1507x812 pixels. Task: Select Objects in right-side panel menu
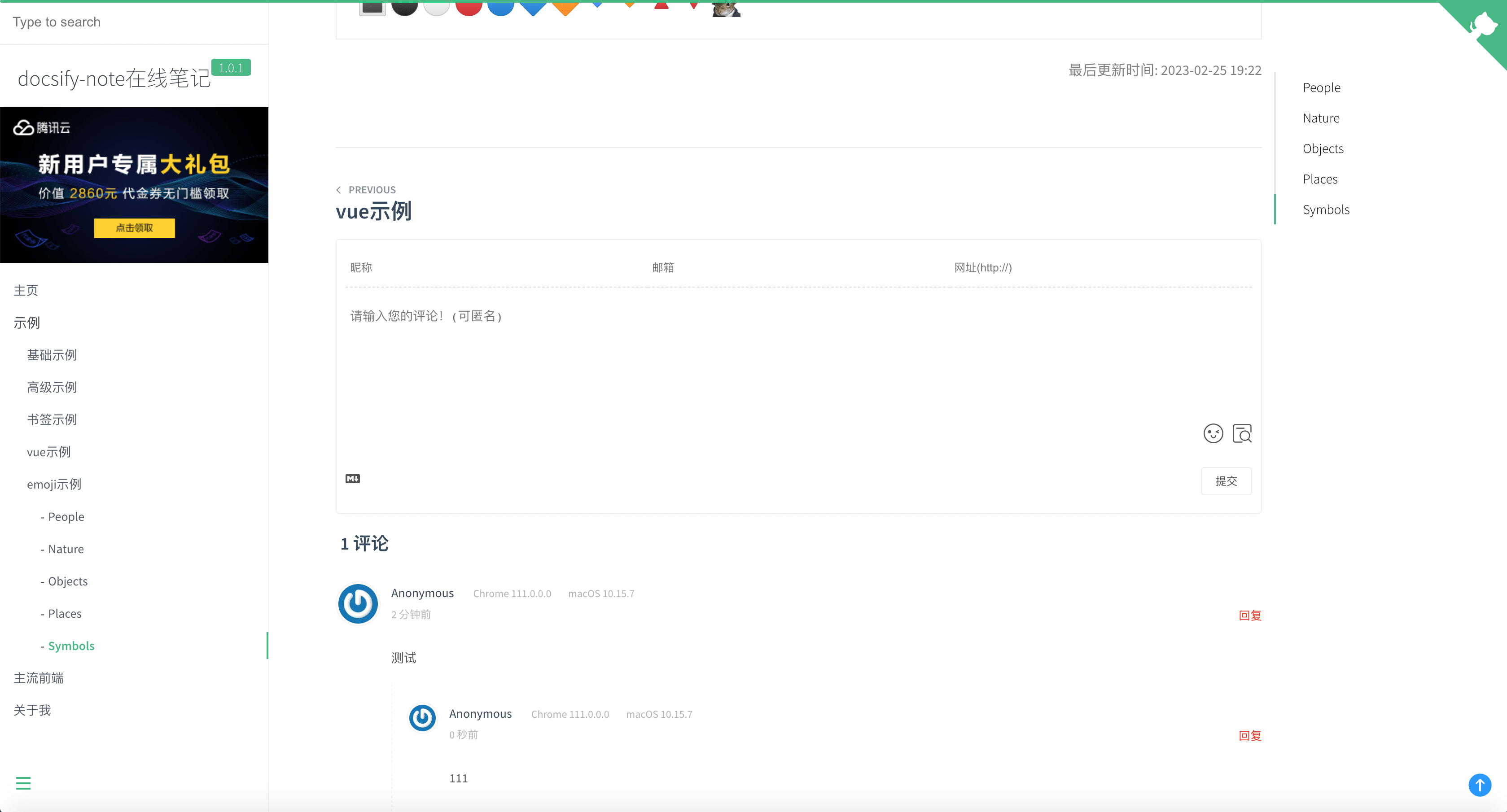click(x=1323, y=148)
